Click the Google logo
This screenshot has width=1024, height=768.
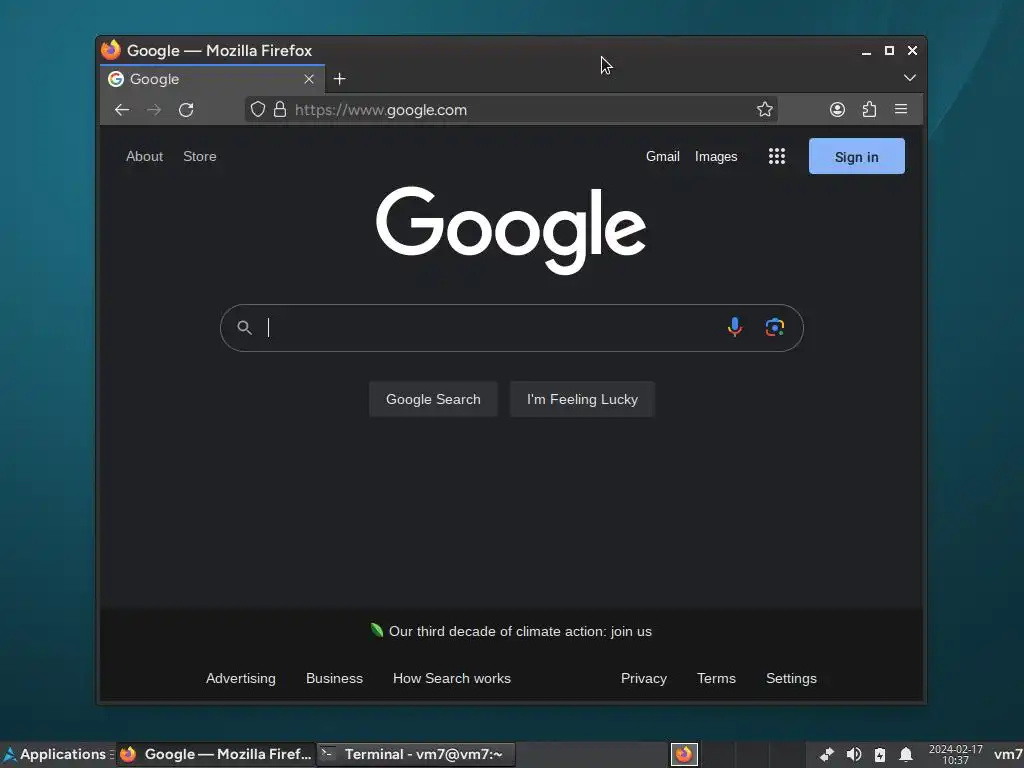click(511, 230)
